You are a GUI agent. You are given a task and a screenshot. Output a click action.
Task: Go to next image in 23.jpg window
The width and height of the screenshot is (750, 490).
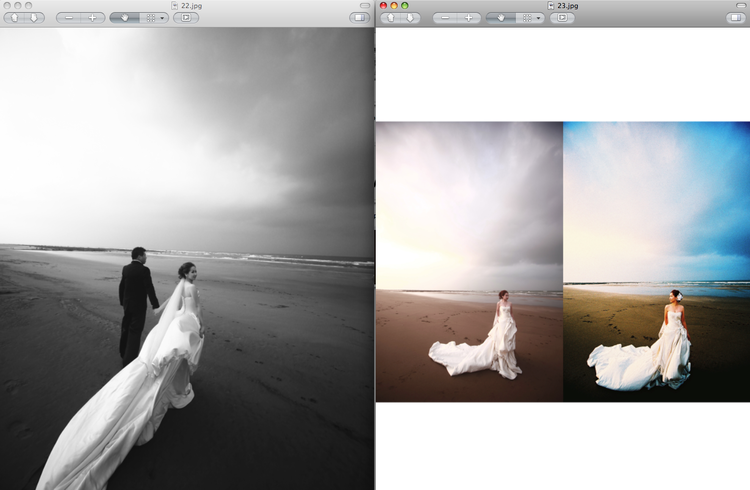click(x=410, y=18)
